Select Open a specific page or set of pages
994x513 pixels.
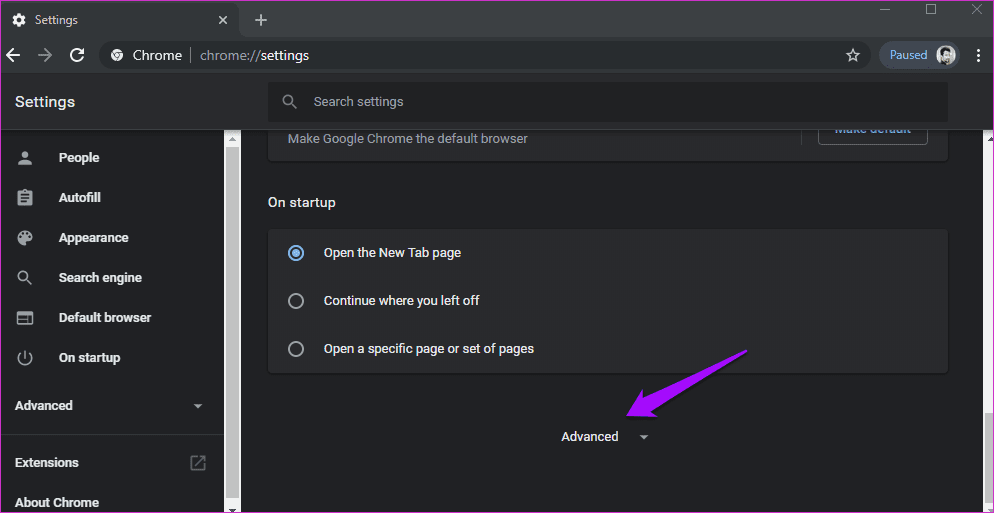click(x=296, y=349)
